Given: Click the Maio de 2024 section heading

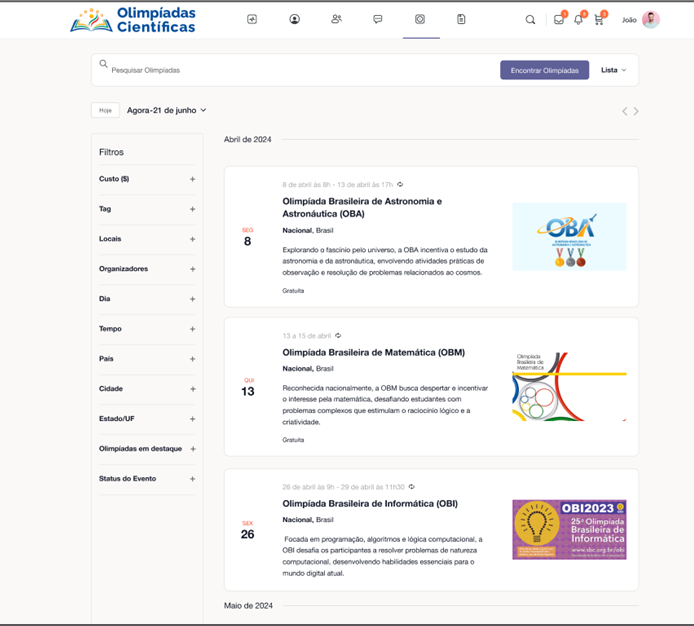Looking at the screenshot, I should tap(248, 606).
